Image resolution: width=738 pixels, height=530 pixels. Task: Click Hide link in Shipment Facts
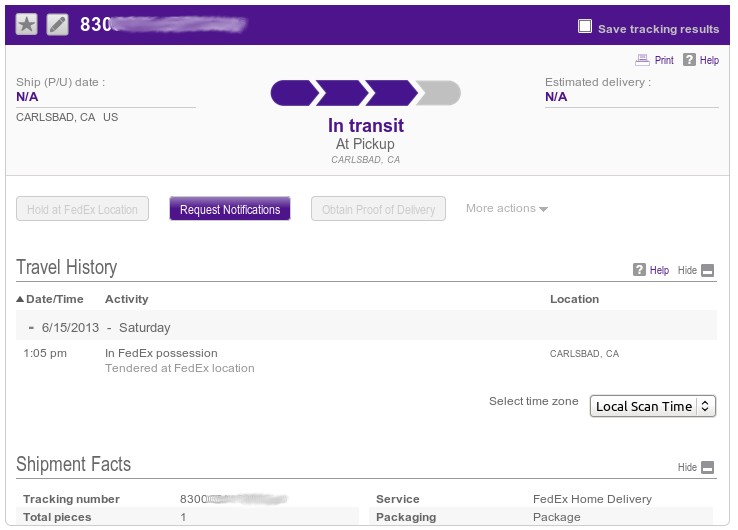tap(687, 467)
